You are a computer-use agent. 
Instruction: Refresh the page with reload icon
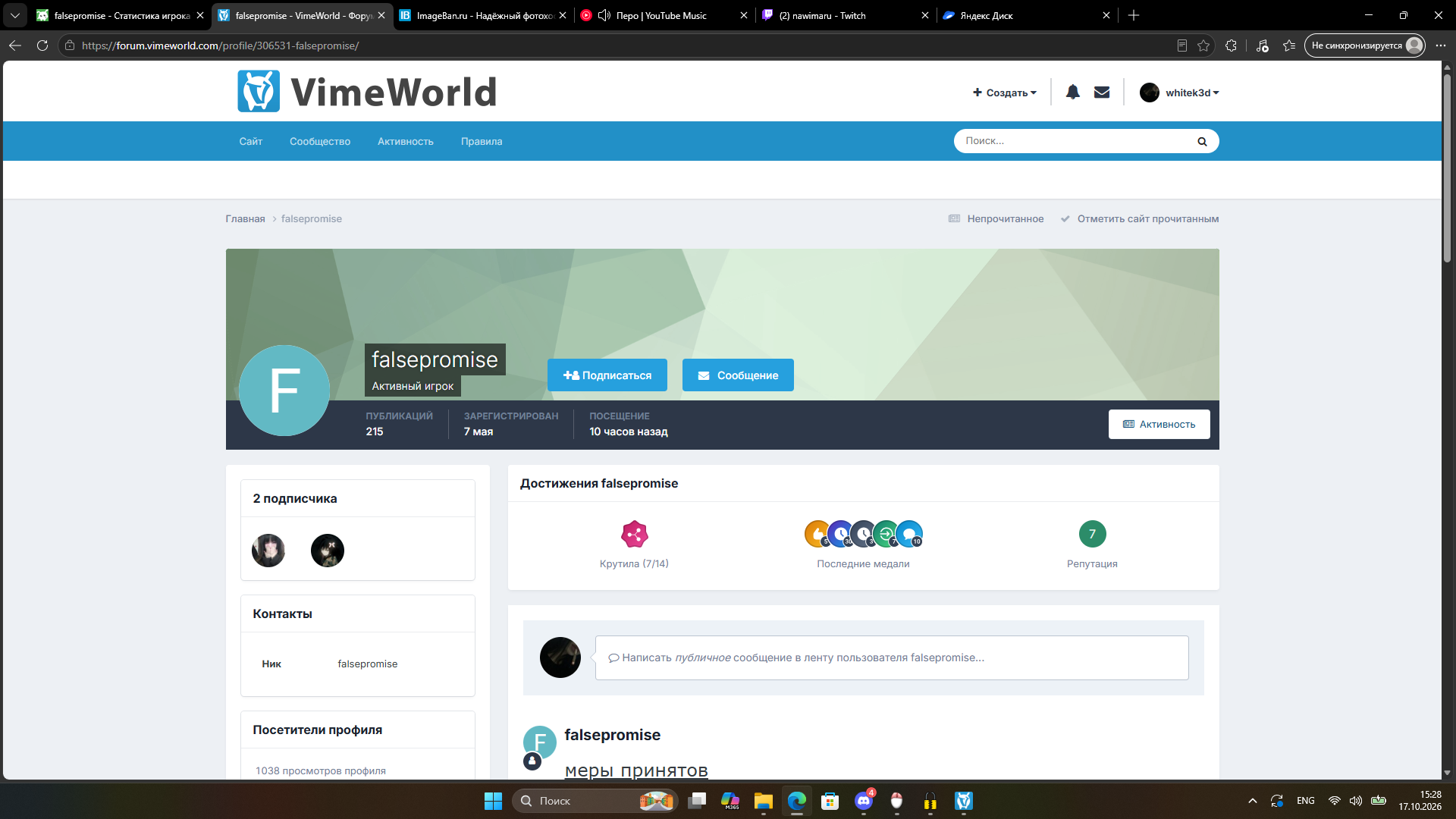pyautogui.click(x=42, y=45)
